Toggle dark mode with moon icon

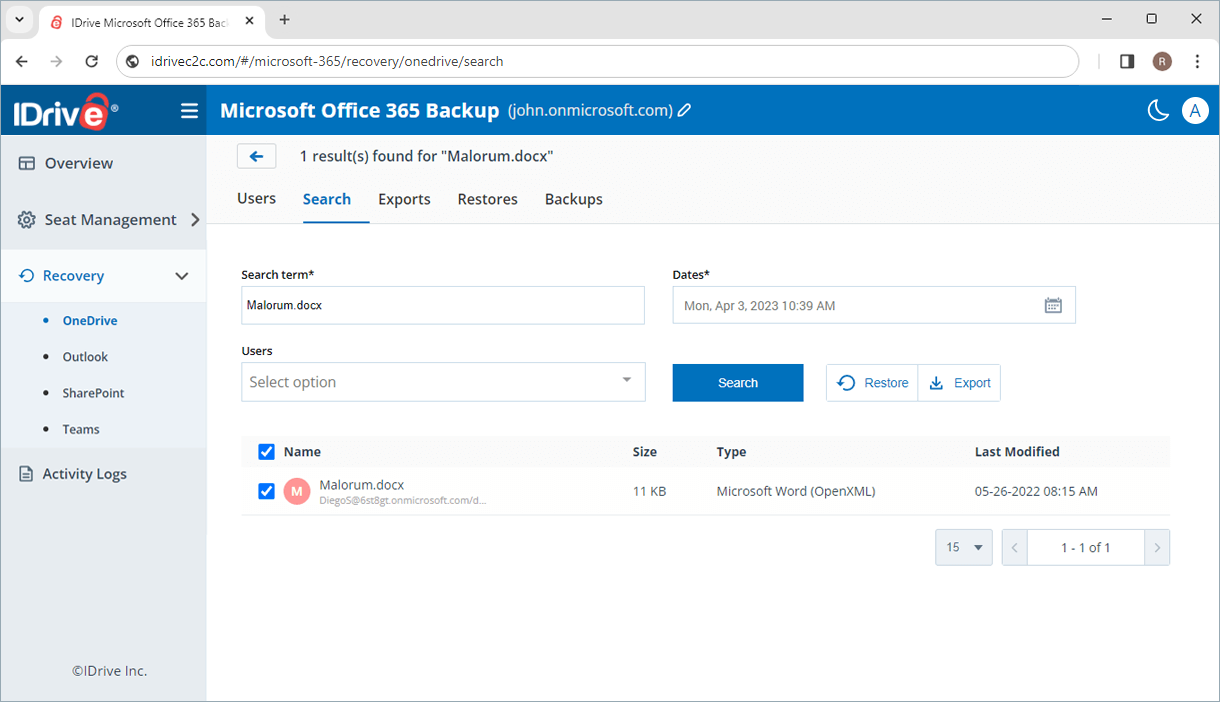[1158, 110]
